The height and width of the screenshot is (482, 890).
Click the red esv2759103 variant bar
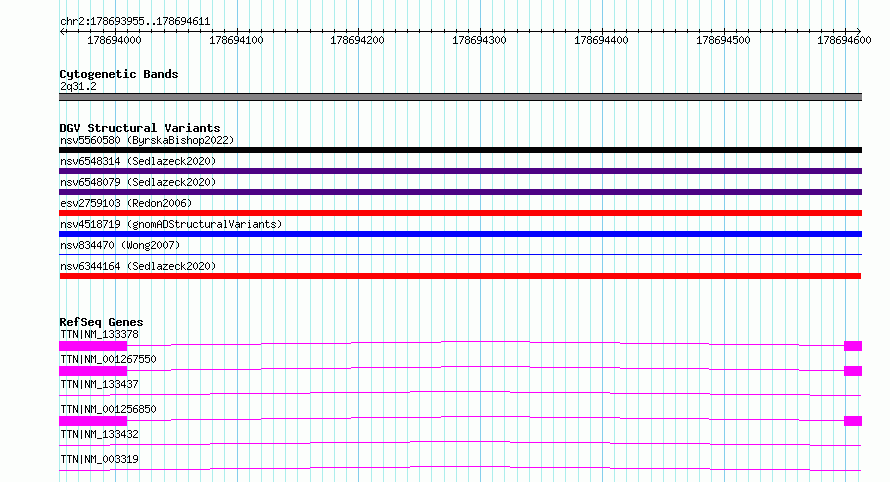(460, 213)
